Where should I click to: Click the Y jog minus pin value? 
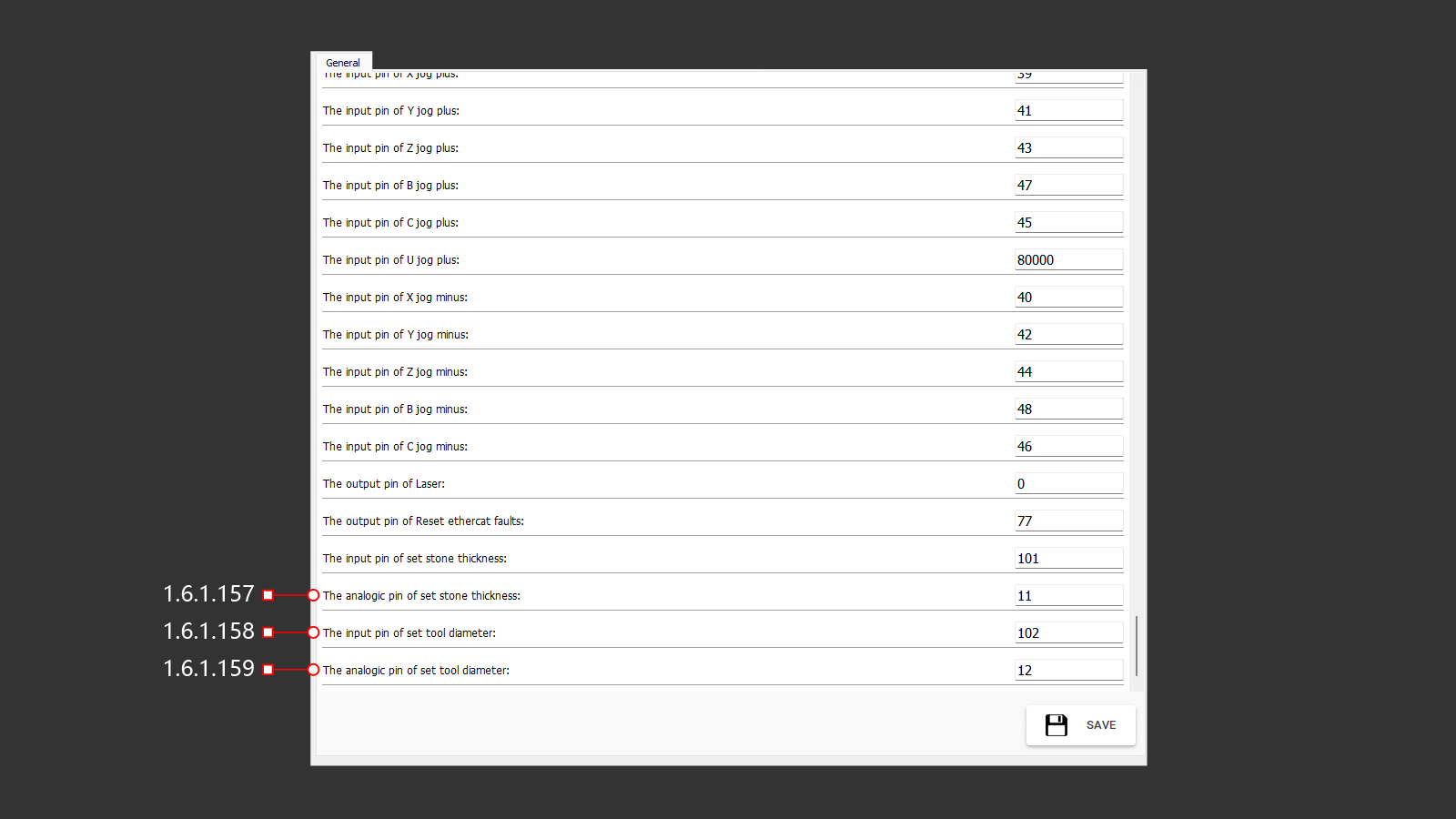(1067, 335)
